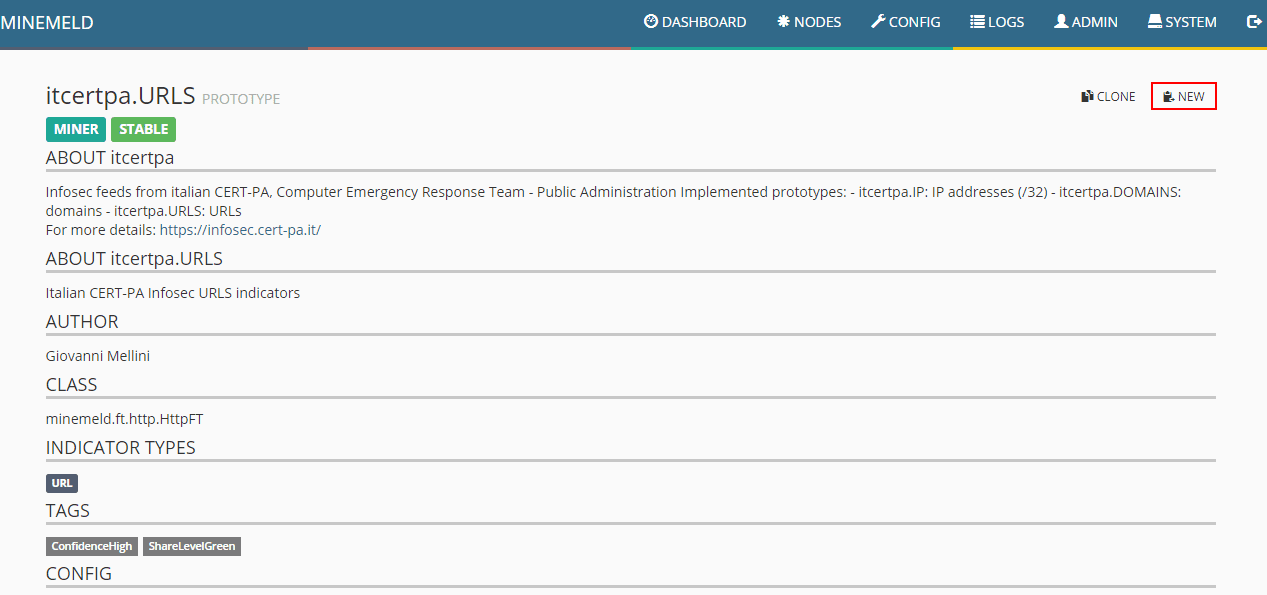This screenshot has height=595, width=1267.
Task: Go to the NODES page
Action: [817, 22]
